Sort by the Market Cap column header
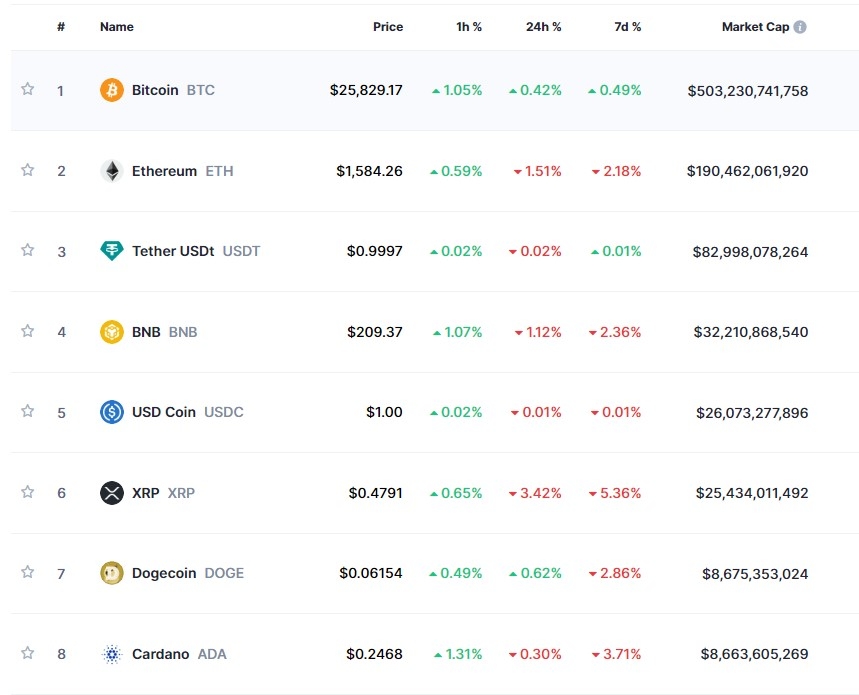Viewport: 859px width, 695px height. click(x=755, y=27)
